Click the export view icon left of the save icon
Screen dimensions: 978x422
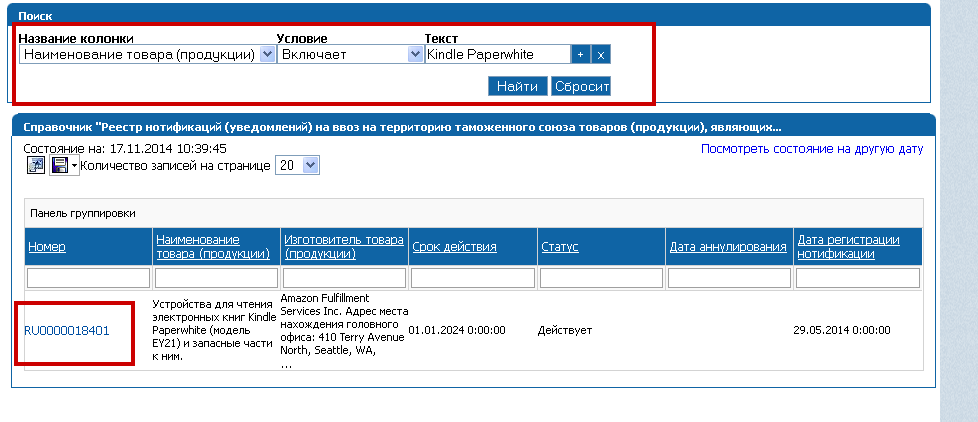pyautogui.click(x=36, y=165)
